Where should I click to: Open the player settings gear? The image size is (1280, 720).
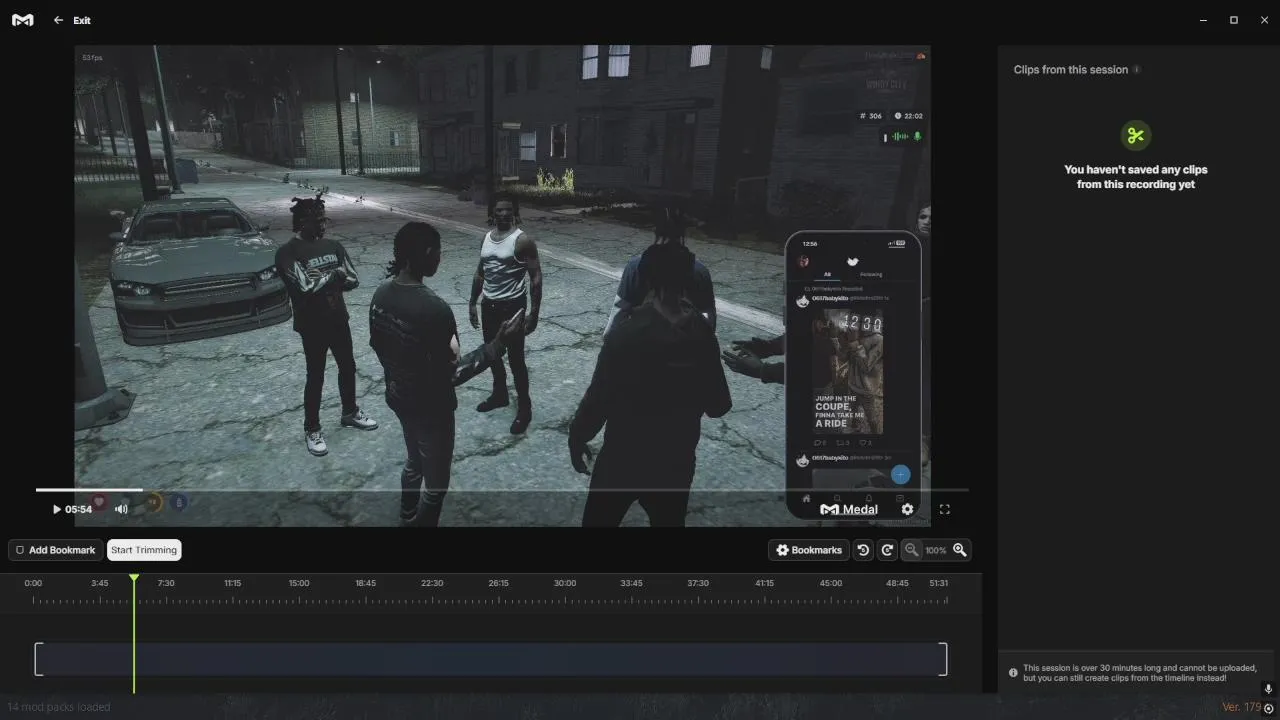(x=907, y=509)
